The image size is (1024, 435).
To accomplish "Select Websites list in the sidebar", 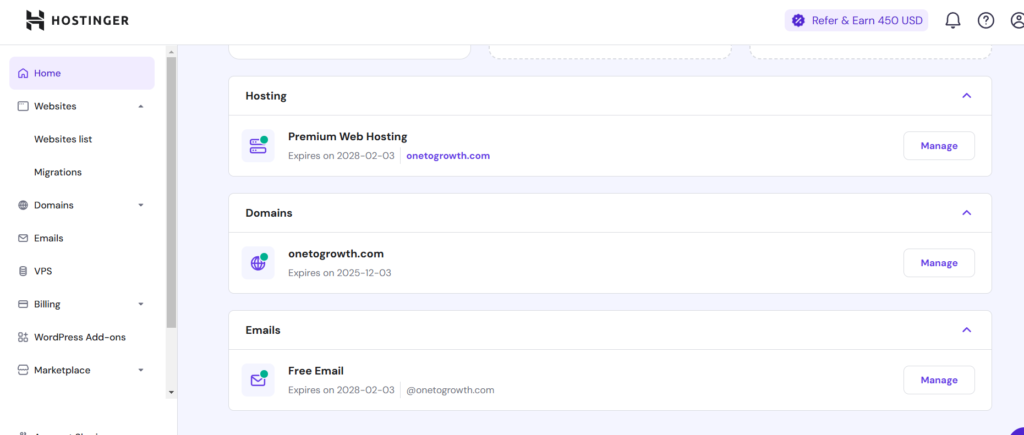I will click(x=63, y=139).
